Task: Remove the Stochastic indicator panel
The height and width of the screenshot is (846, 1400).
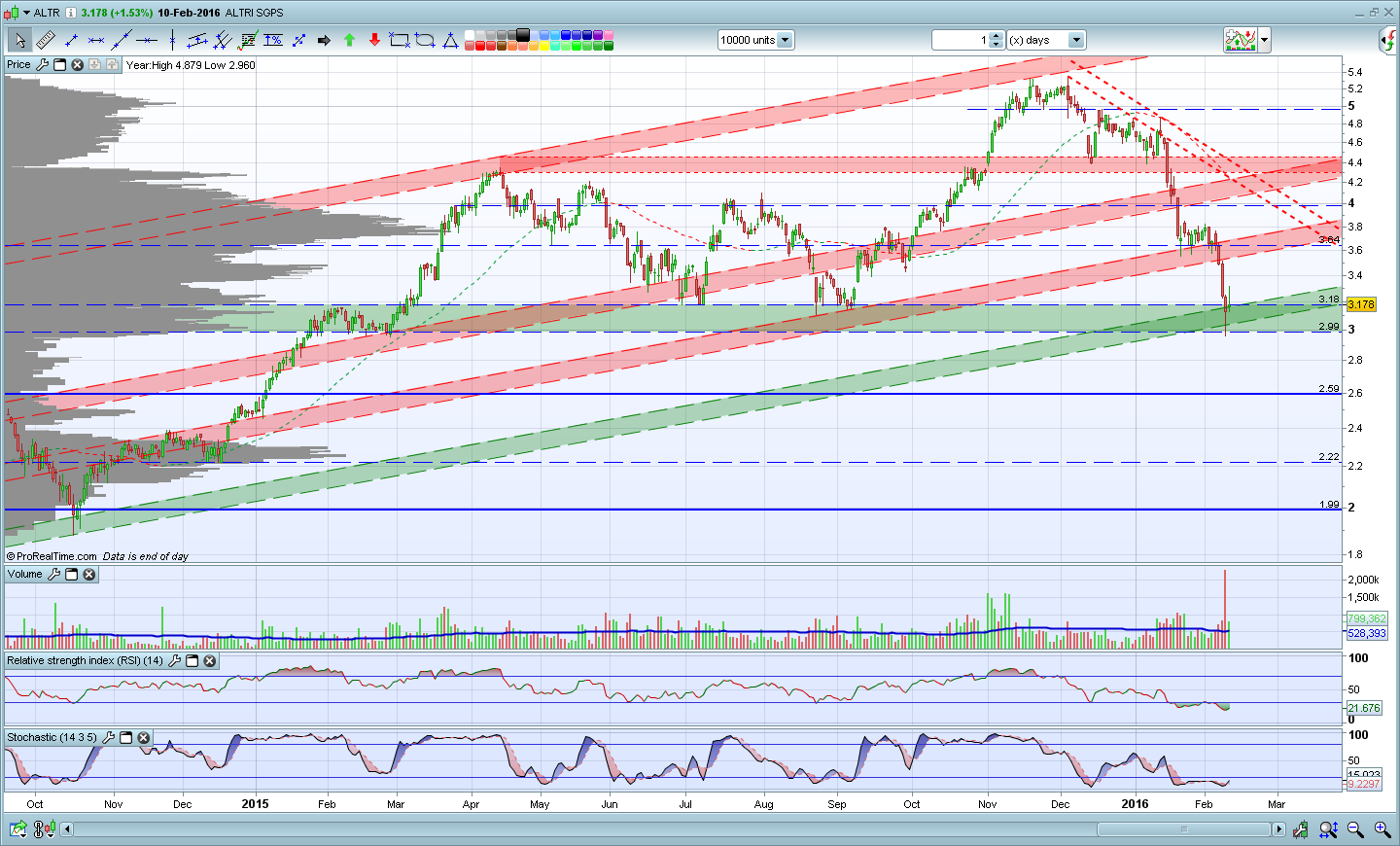Action: 143,738
